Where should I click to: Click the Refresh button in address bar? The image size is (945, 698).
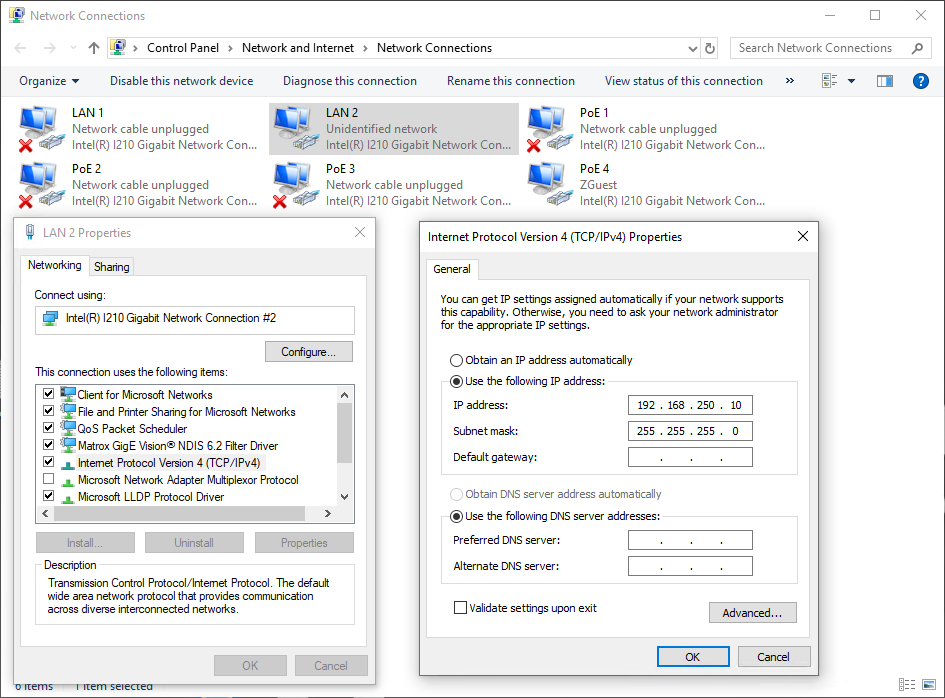coord(710,48)
